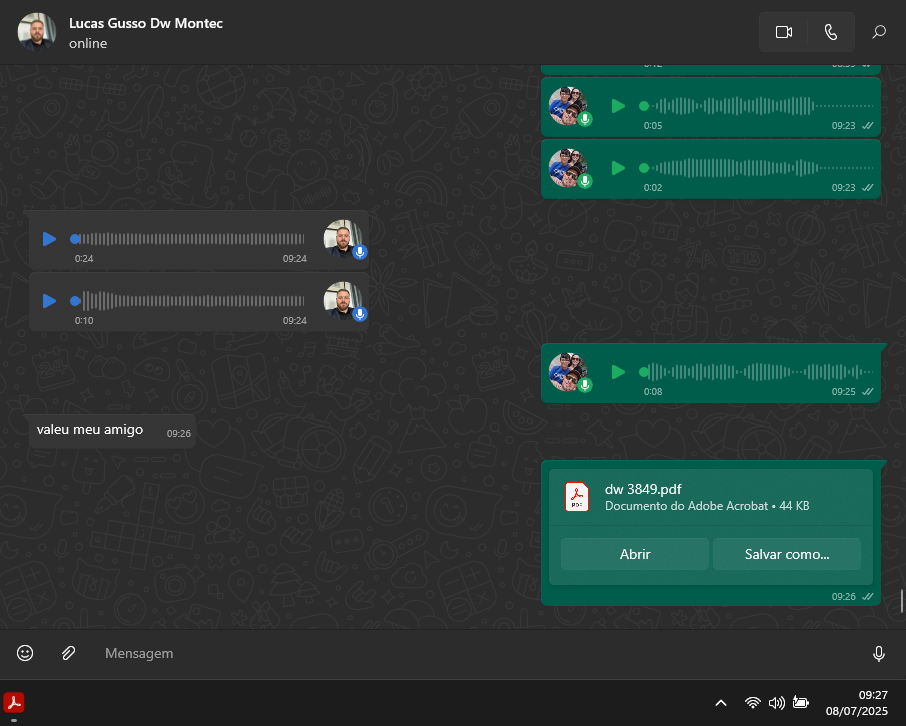Click the Salvar como... button
906x726 pixels.
pos(786,554)
